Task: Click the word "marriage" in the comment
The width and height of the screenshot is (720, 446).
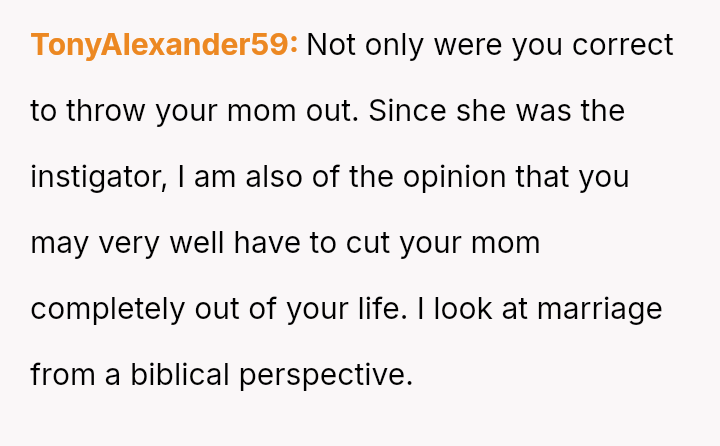Action: click(600, 310)
